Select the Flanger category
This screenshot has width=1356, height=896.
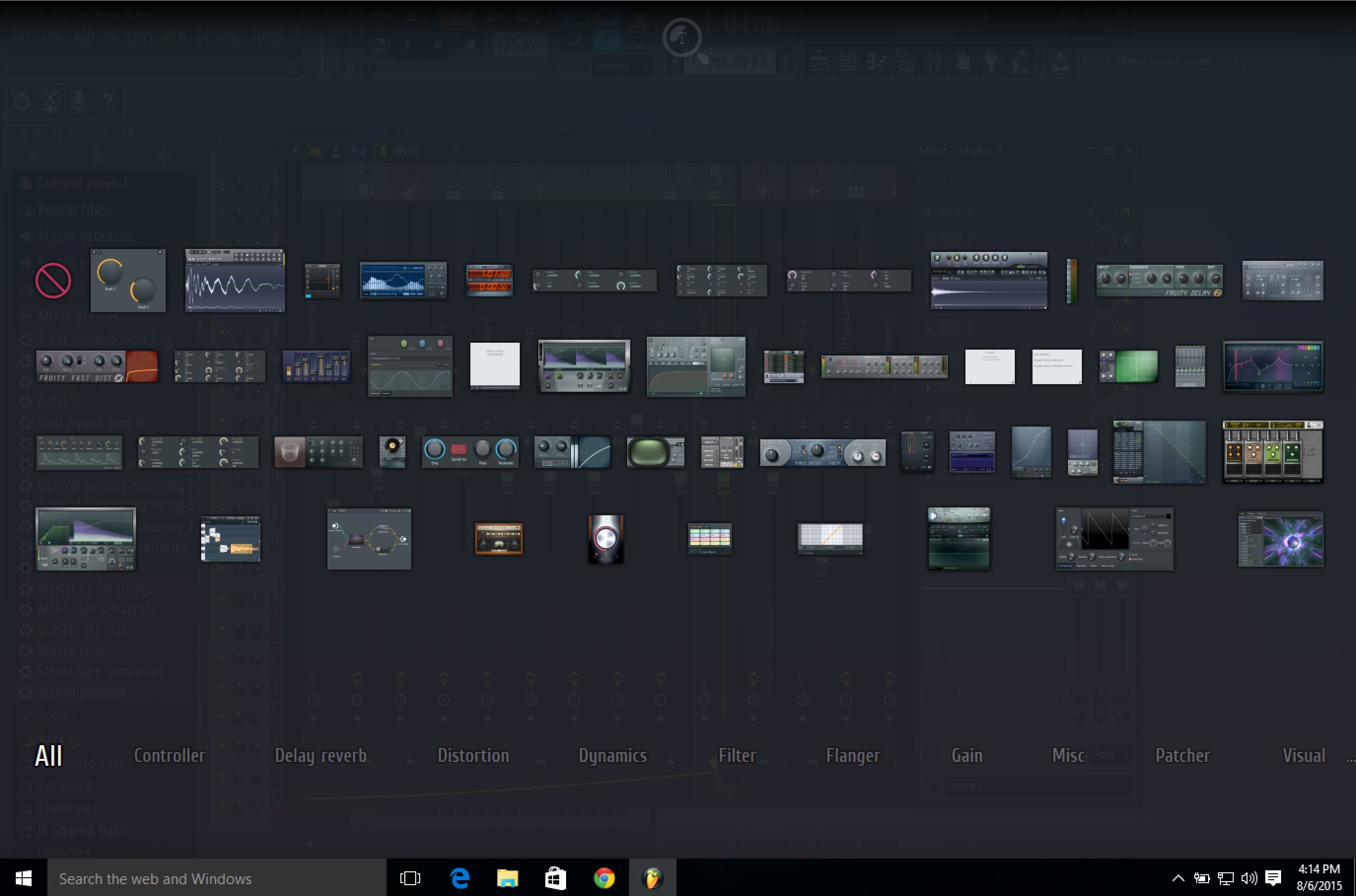(x=853, y=755)
